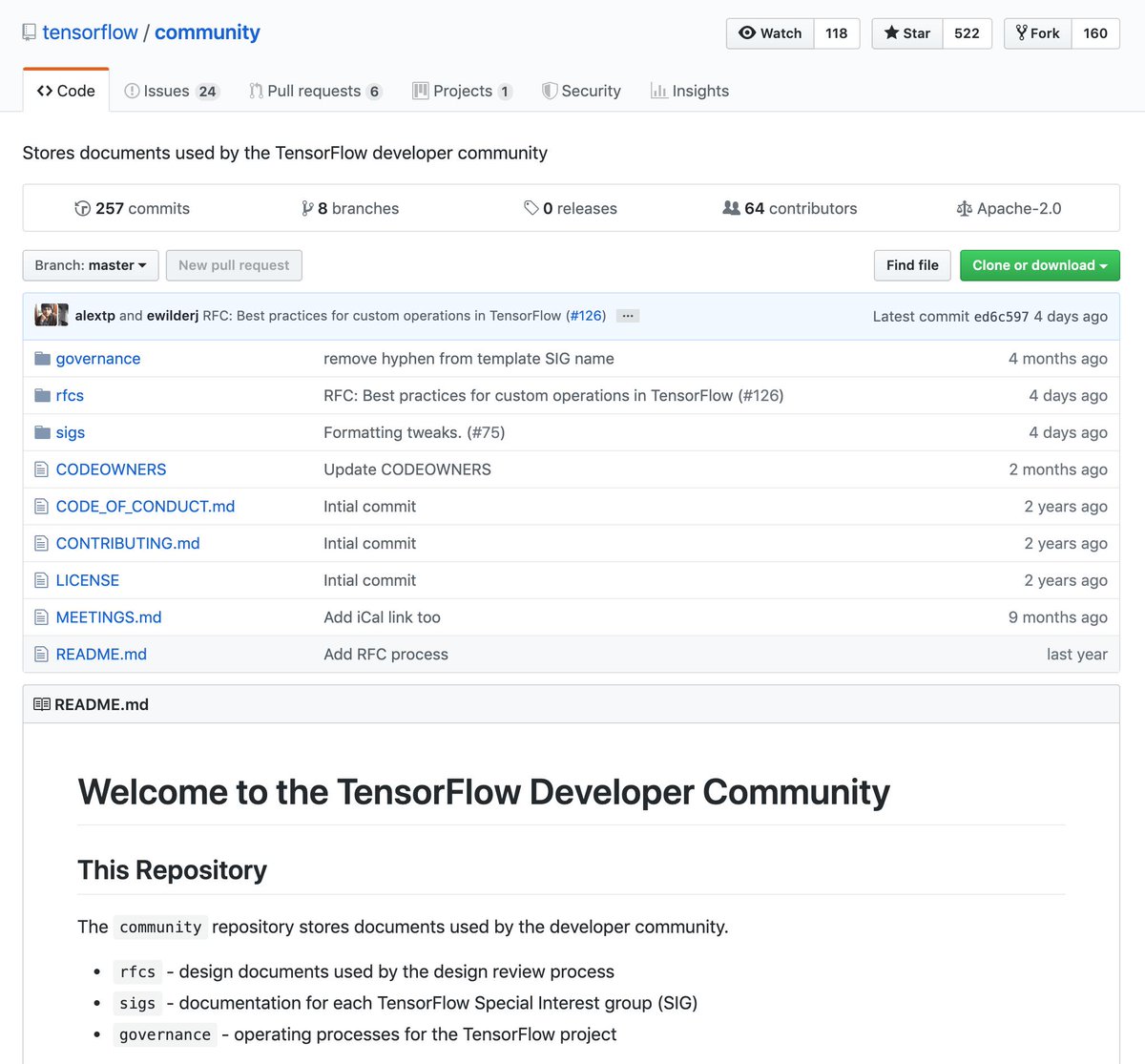This screenshot has width=1145, height=1064.
Task: Open the CODEOWNERS file
Action: pos(111,469)
